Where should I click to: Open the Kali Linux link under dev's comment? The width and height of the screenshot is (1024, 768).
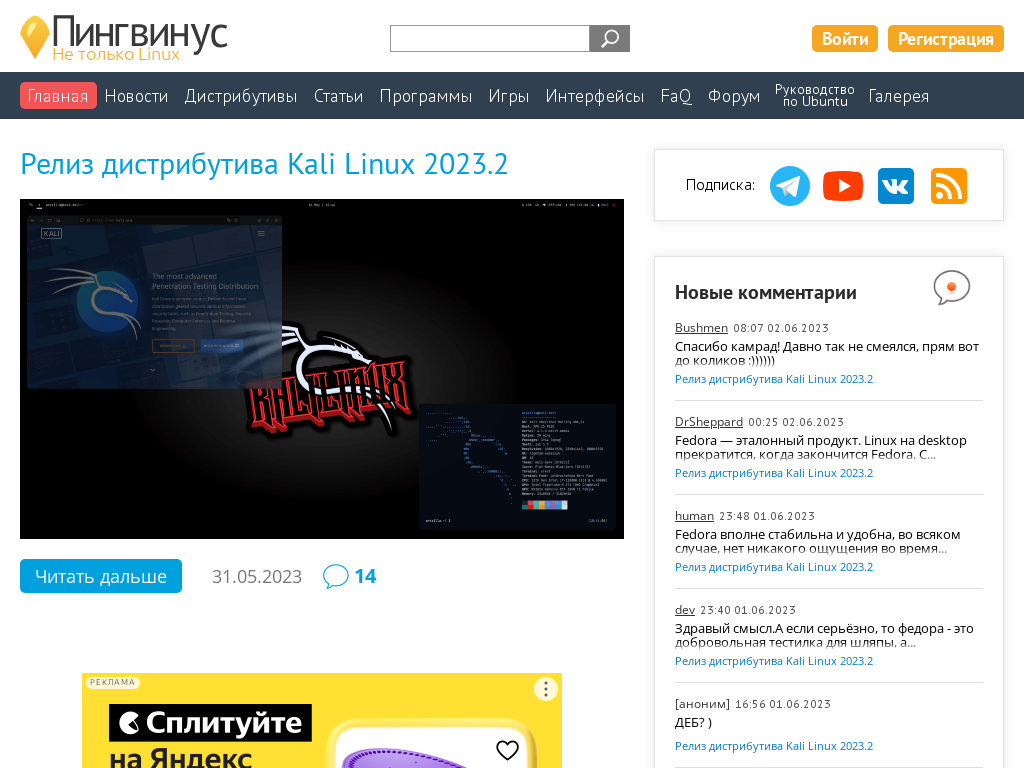(x=774, y=662)
